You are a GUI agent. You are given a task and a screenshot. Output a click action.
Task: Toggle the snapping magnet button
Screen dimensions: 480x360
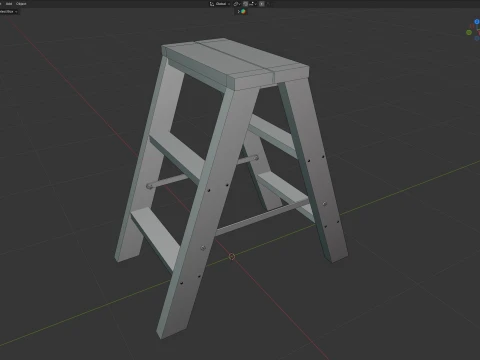pos(245,4)
